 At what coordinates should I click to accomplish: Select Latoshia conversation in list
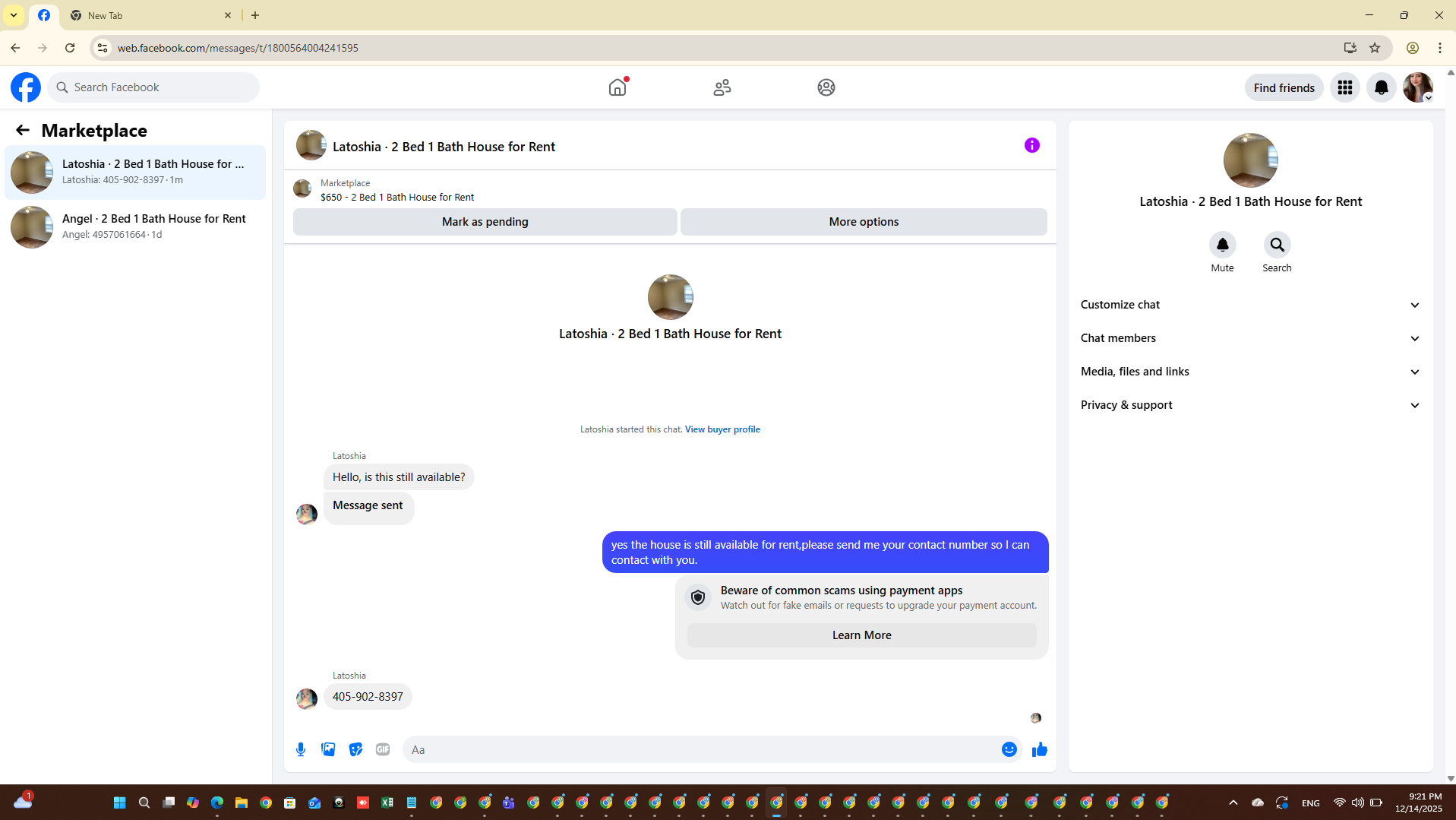pyautogui.click(x=135, y=172)
